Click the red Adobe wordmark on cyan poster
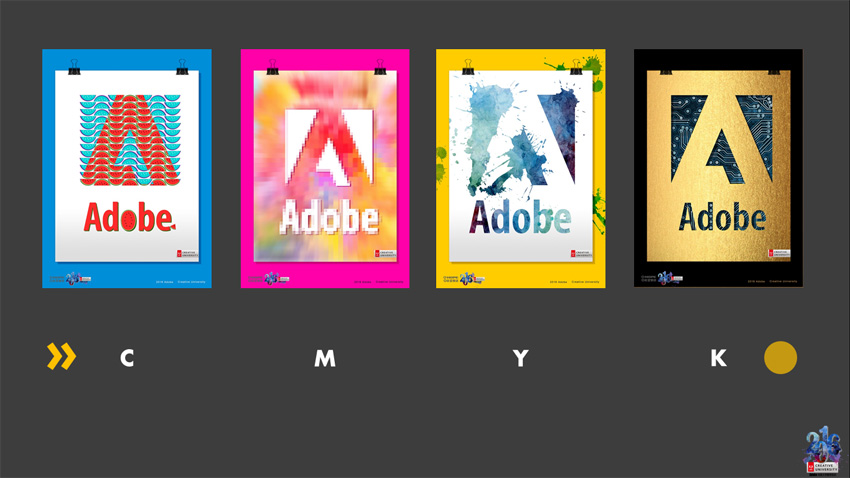This screenshot has height=478, width=850. 128,217
